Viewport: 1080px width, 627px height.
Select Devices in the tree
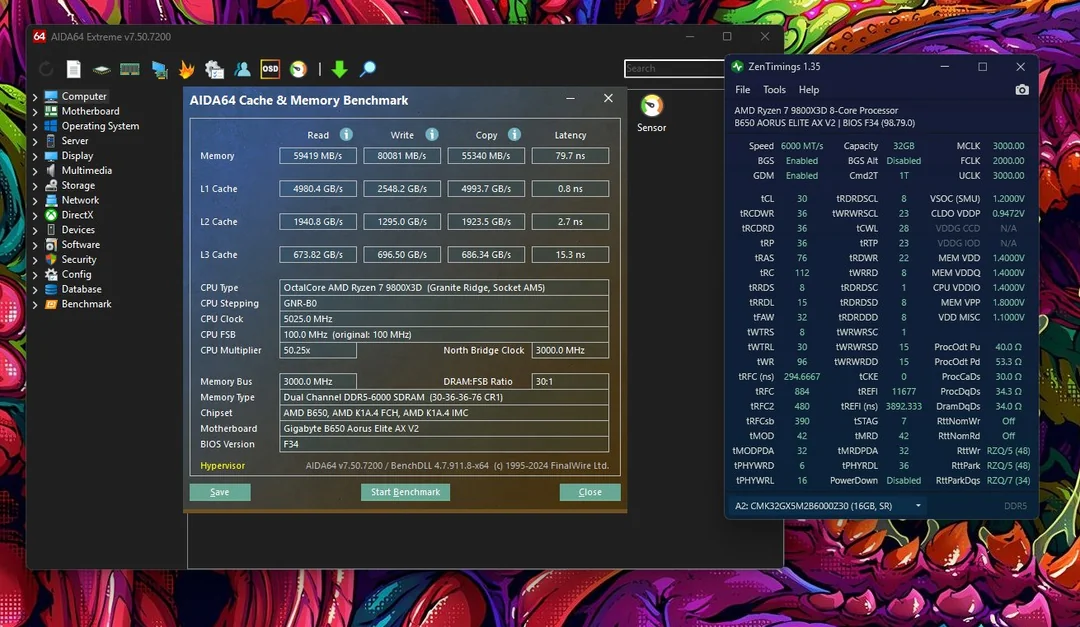[78, 229]
